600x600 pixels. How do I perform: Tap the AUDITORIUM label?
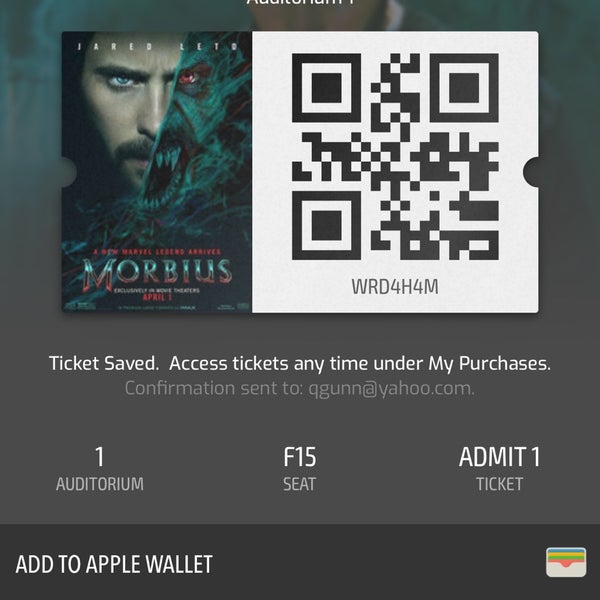100,484
